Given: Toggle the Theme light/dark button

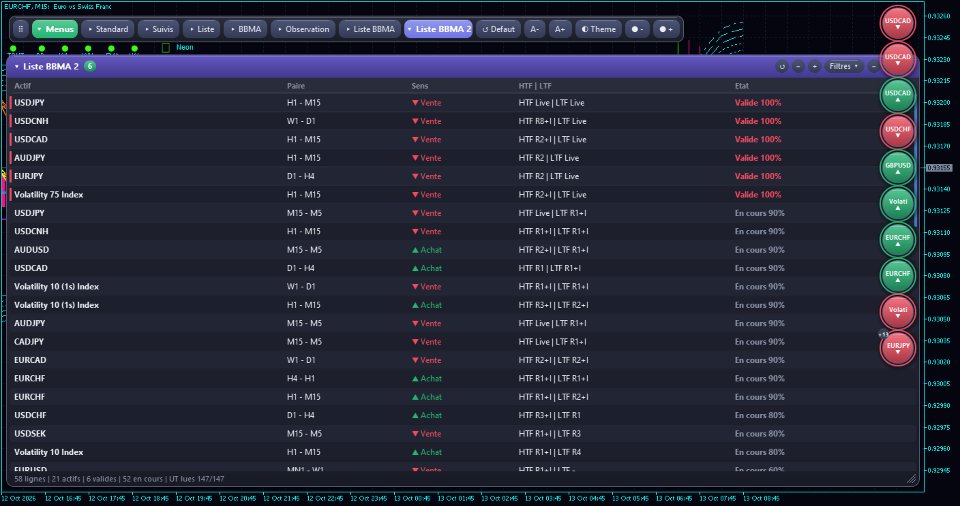Looking at the screenshot, I should pos(598,29).
